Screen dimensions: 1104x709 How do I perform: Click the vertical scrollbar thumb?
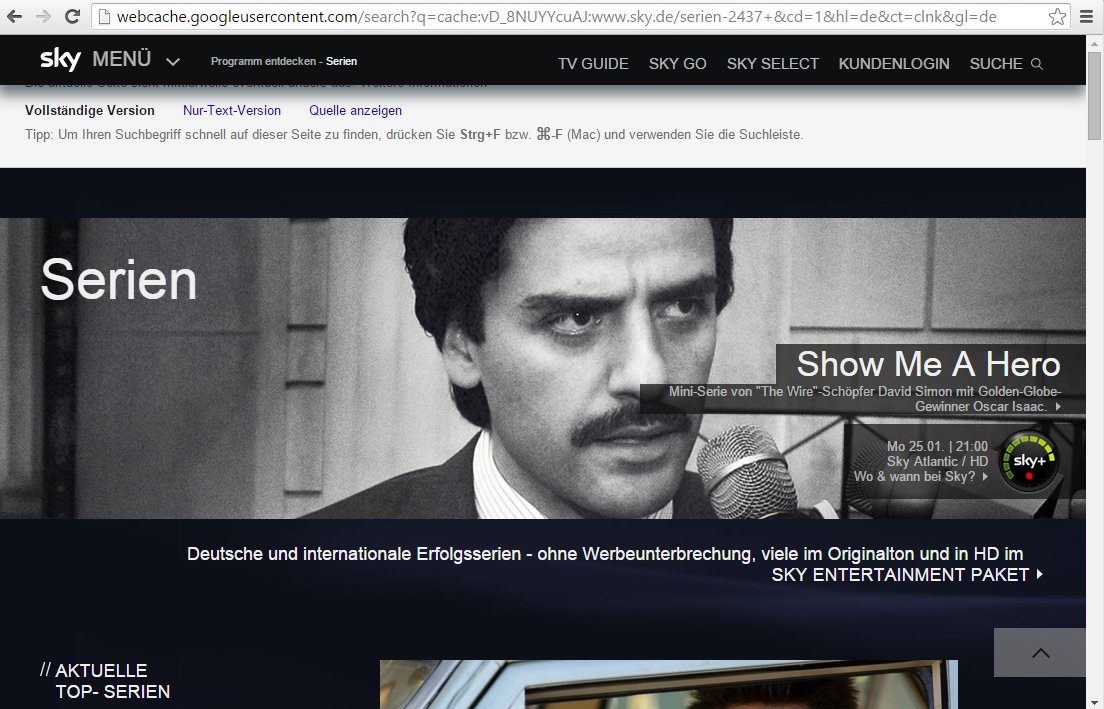pos(1094,95)
